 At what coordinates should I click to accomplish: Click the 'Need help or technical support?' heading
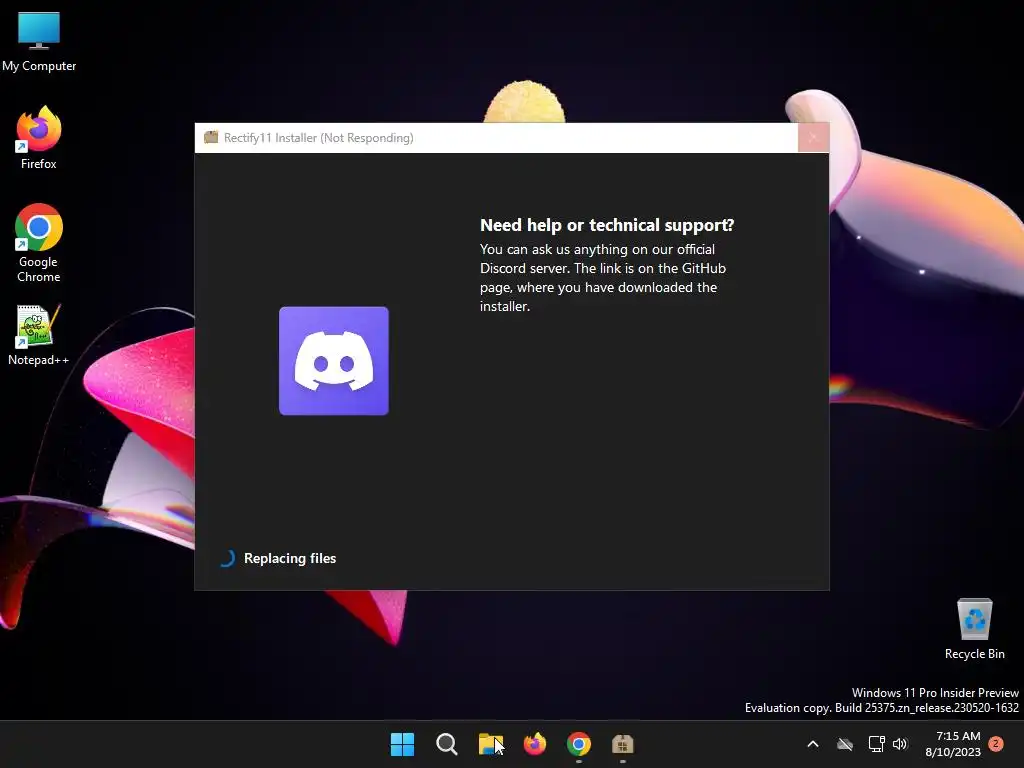[607, 225]
